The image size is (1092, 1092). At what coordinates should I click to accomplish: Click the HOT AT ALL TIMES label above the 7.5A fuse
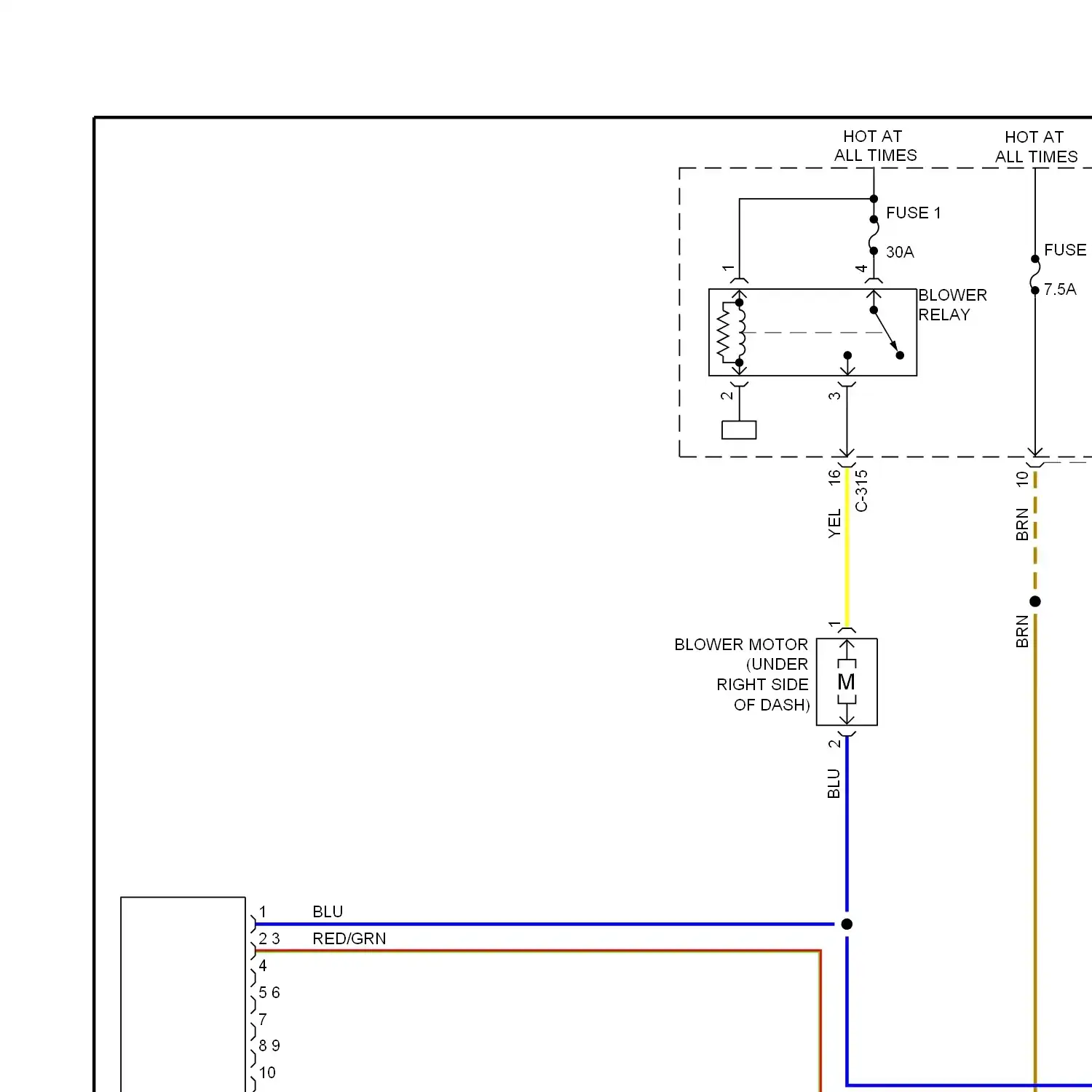coord(1036,147)
